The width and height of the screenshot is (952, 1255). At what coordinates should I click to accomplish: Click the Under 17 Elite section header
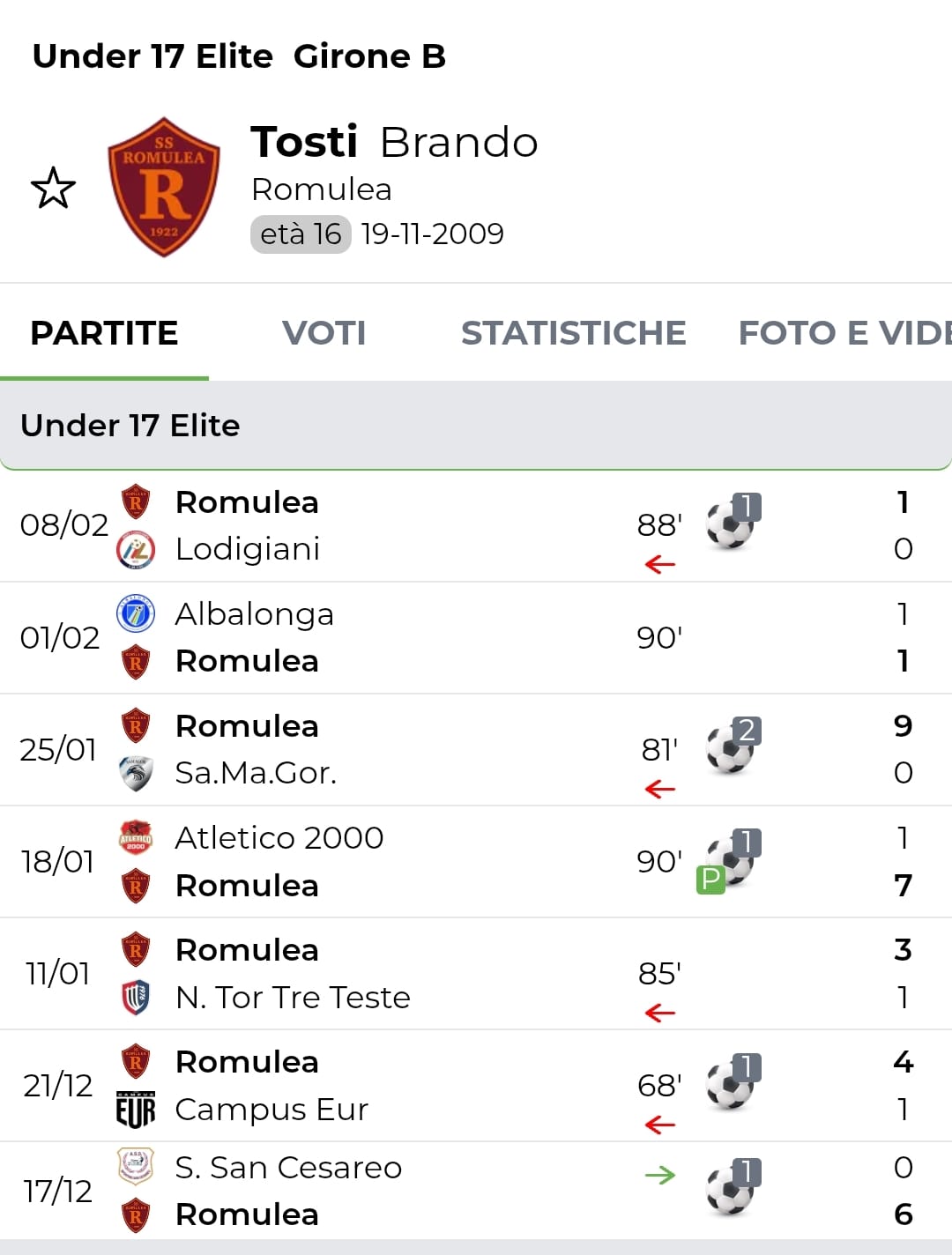click(x=130, y=426)
